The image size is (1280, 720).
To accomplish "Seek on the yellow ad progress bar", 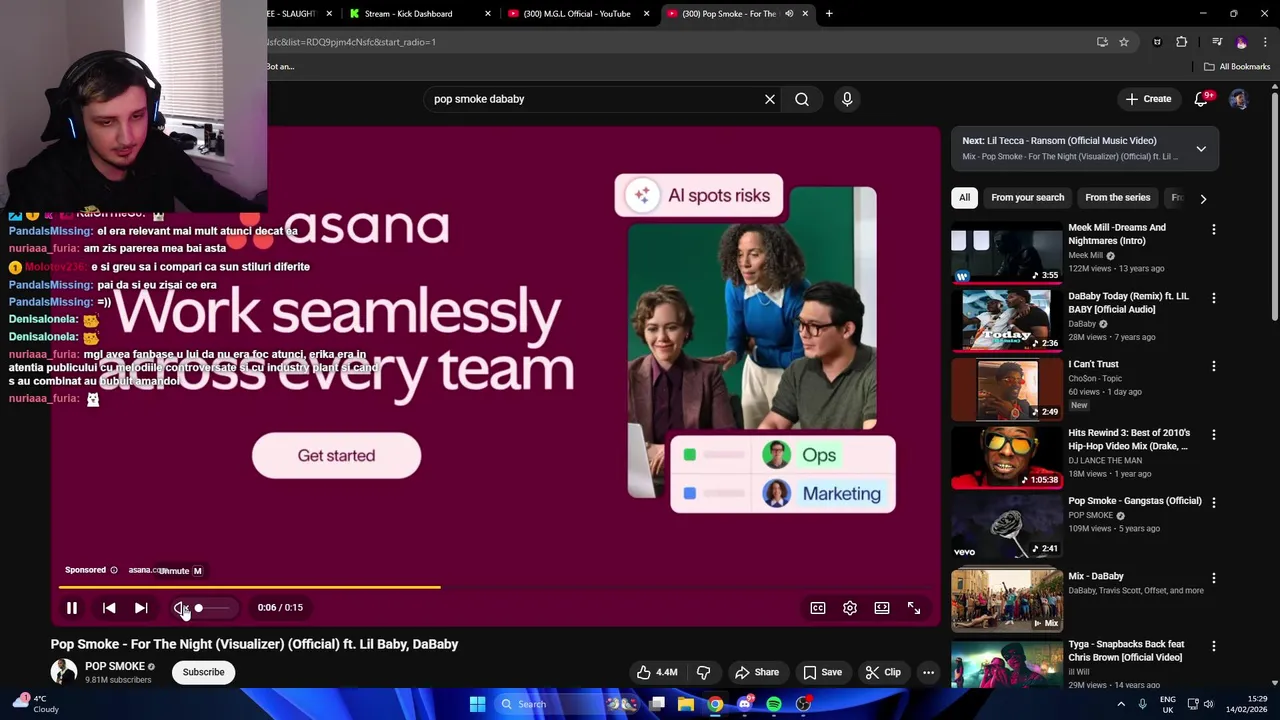I will pyautogui.click(x=496, y=587).
